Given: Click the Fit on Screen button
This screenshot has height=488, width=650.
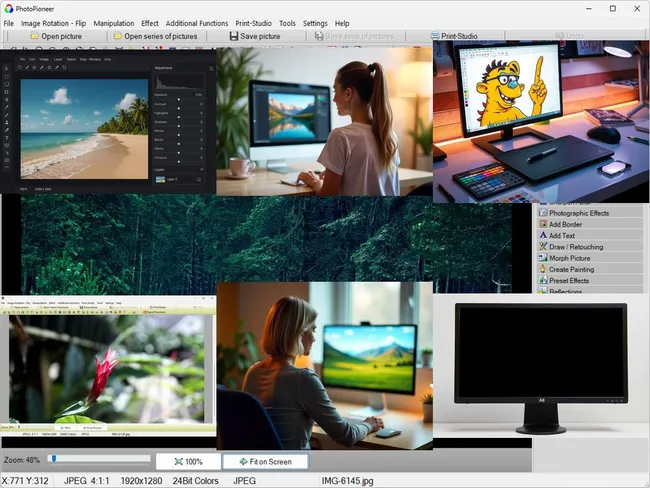Looking at the screenshot, I should point(265,461).
